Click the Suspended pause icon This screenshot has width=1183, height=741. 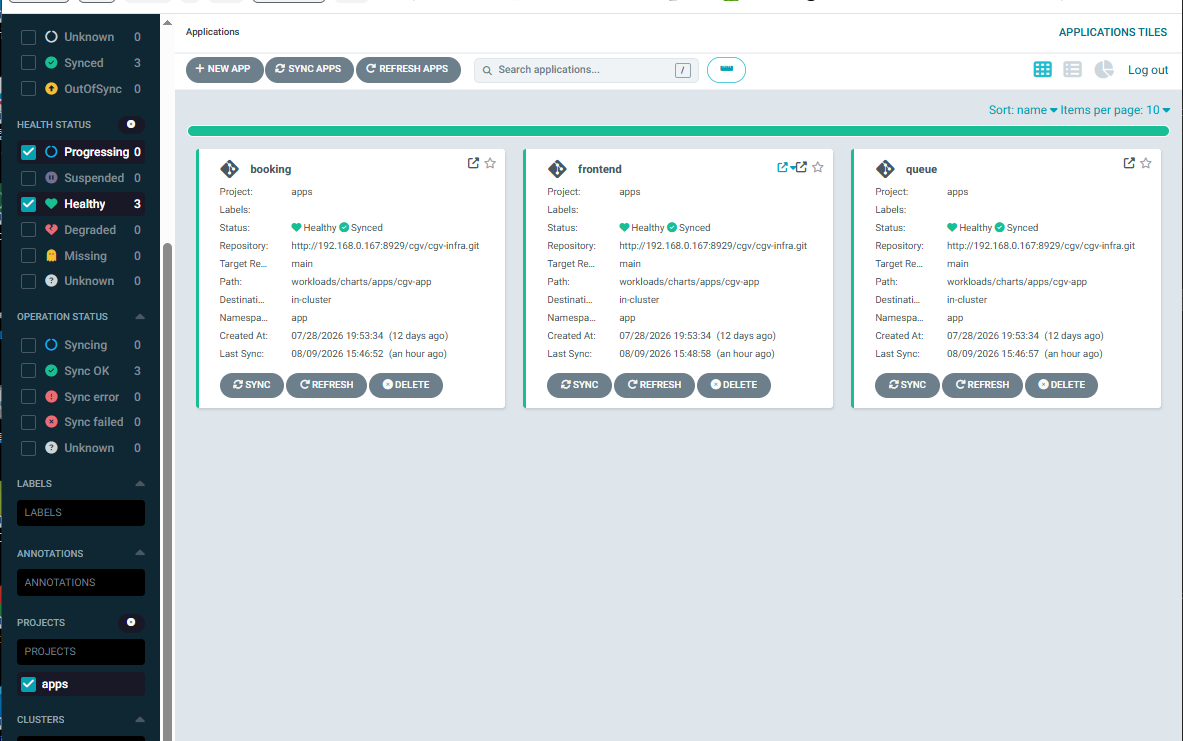point(51,178)
